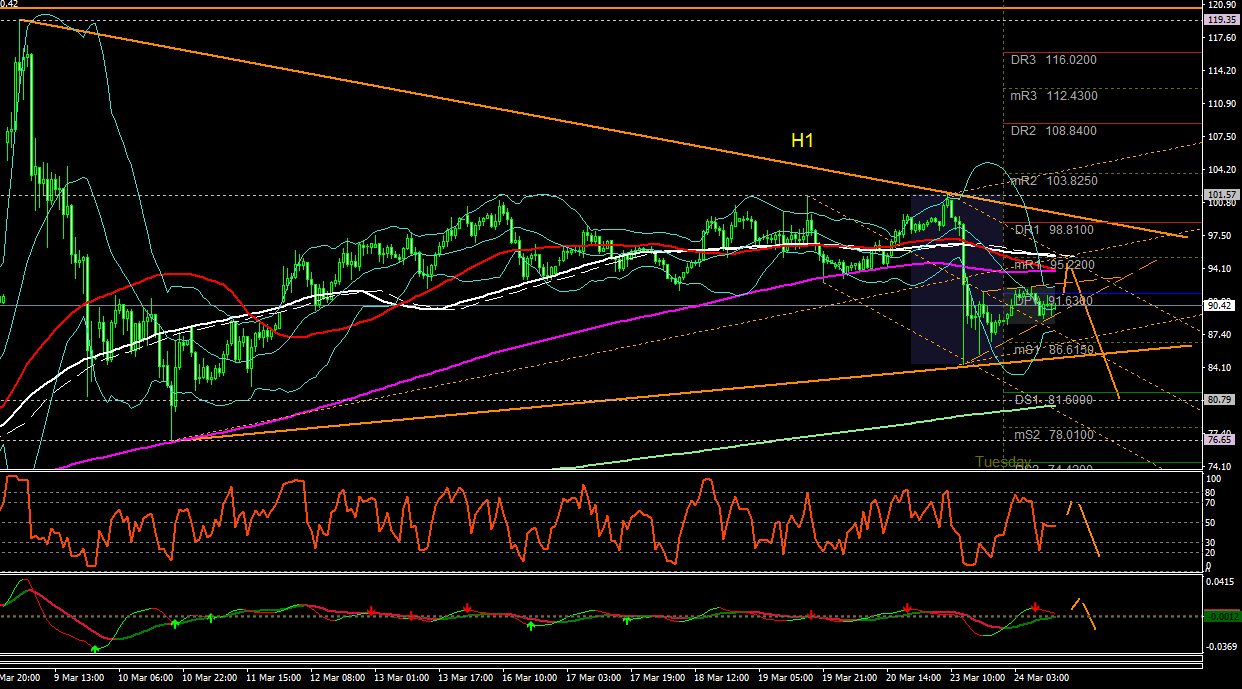Select the DR2 108.8400 pivot label
Viewport: 1242px width, 689px height.
(1053, 131)
